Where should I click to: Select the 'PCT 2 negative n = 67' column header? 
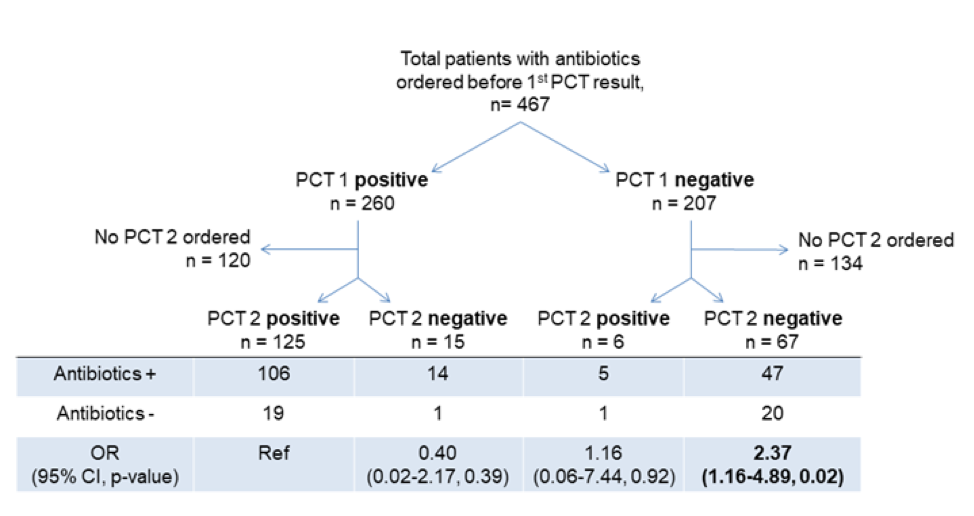773,329
